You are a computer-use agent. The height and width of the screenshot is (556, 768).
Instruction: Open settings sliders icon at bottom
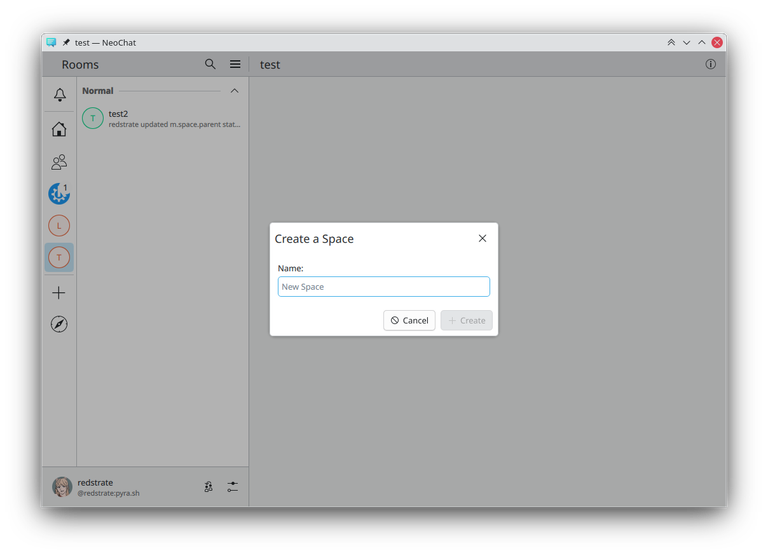pyautogui.click(x=233, y=487)
